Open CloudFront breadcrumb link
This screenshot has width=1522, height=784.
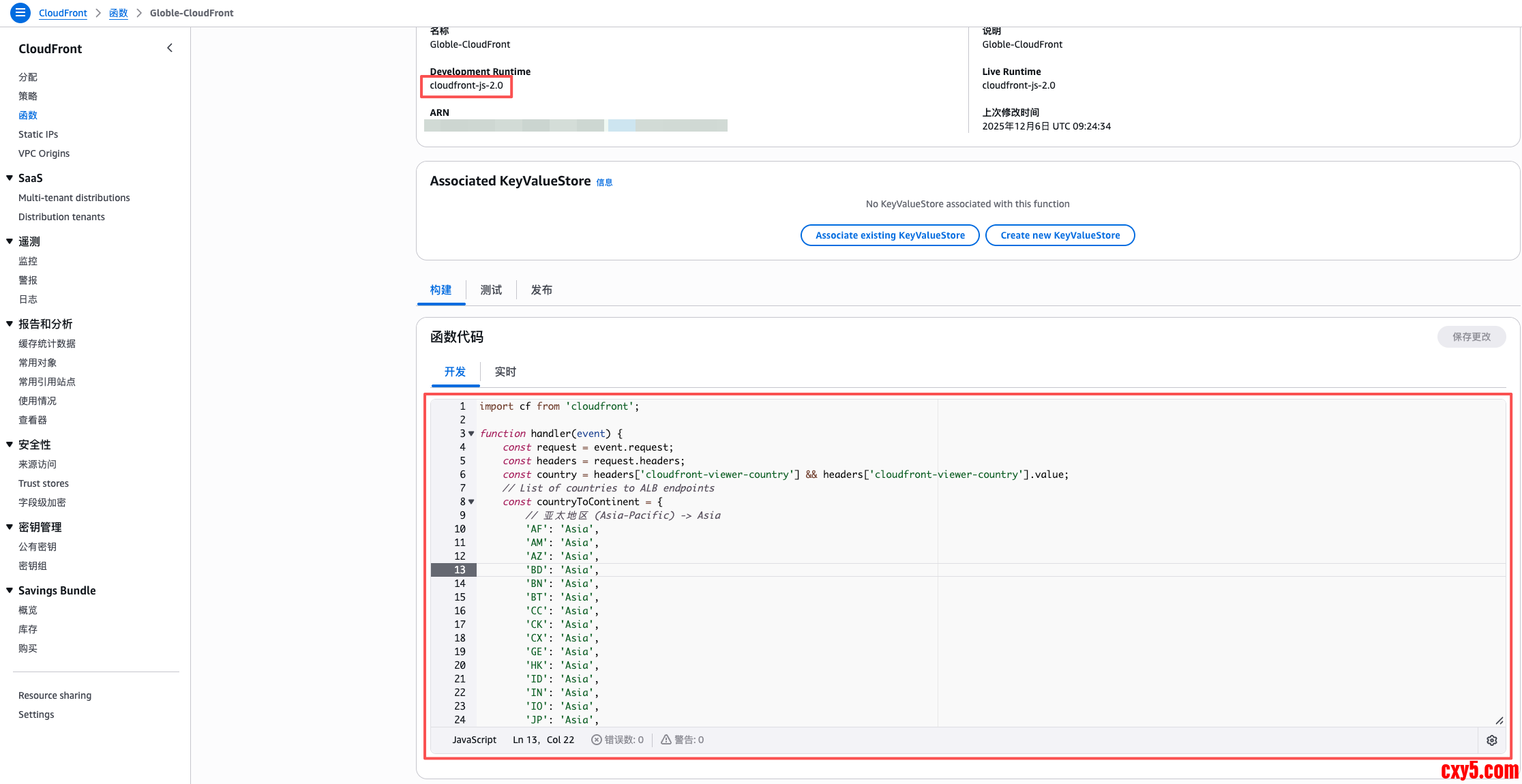[63, 13]
